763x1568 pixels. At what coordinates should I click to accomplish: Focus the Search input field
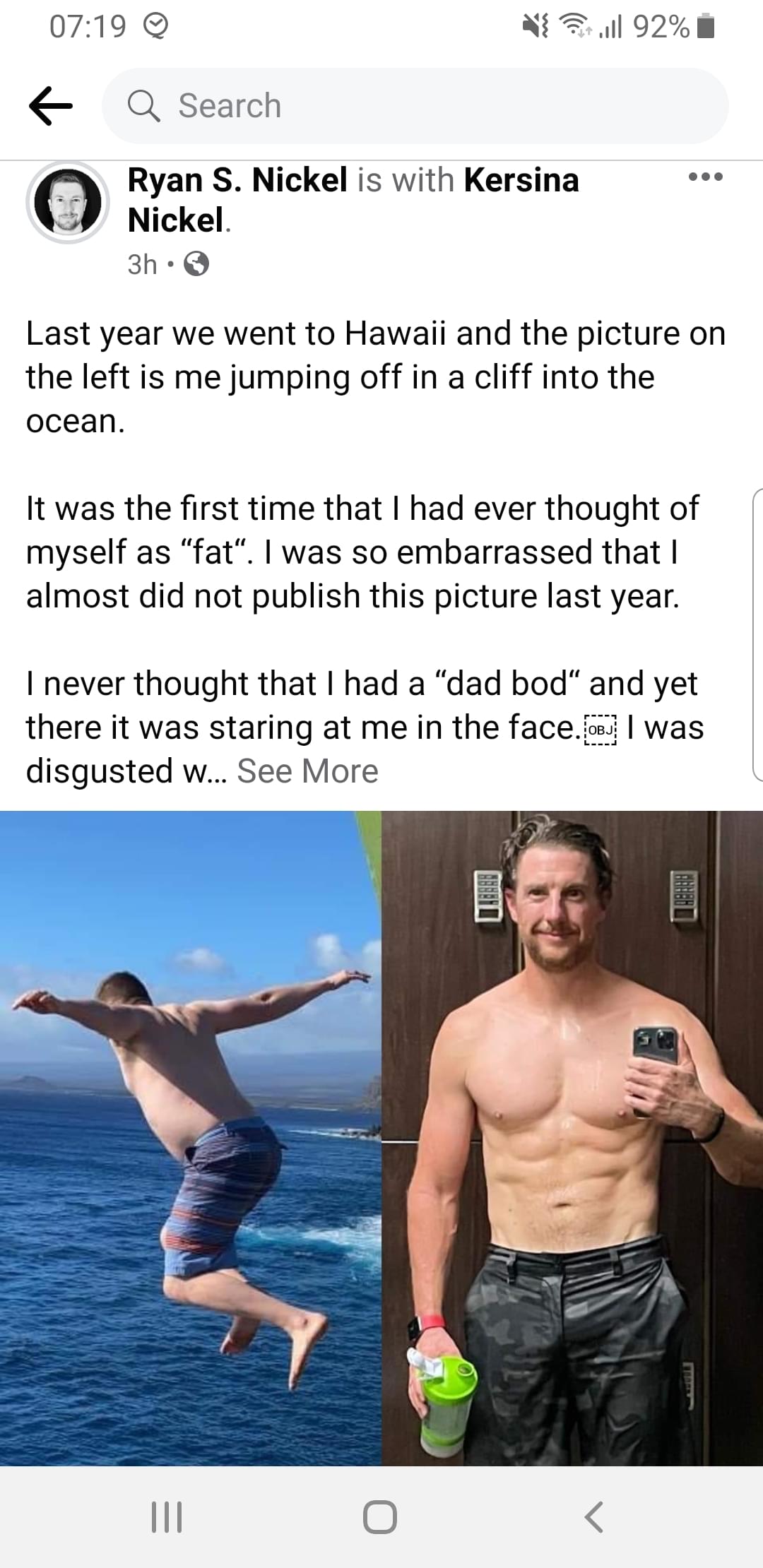point(415,106)
